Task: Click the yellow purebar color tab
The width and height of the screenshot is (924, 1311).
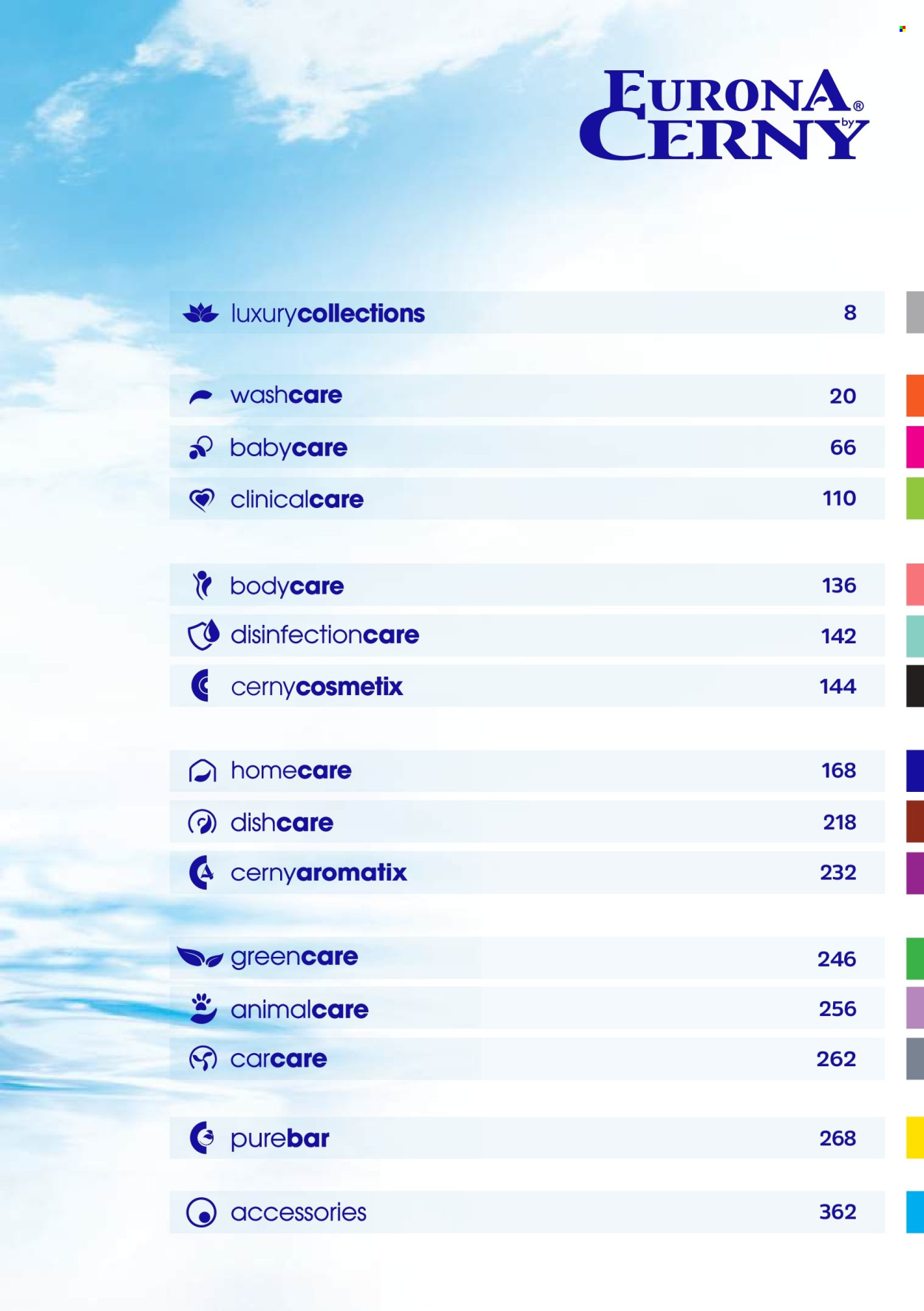Action: [x=915, y=1138]
